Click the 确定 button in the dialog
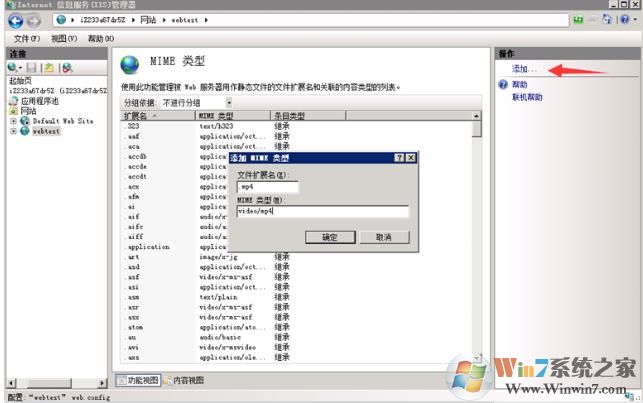The image size is (643, 403). [x=330, y=237]
